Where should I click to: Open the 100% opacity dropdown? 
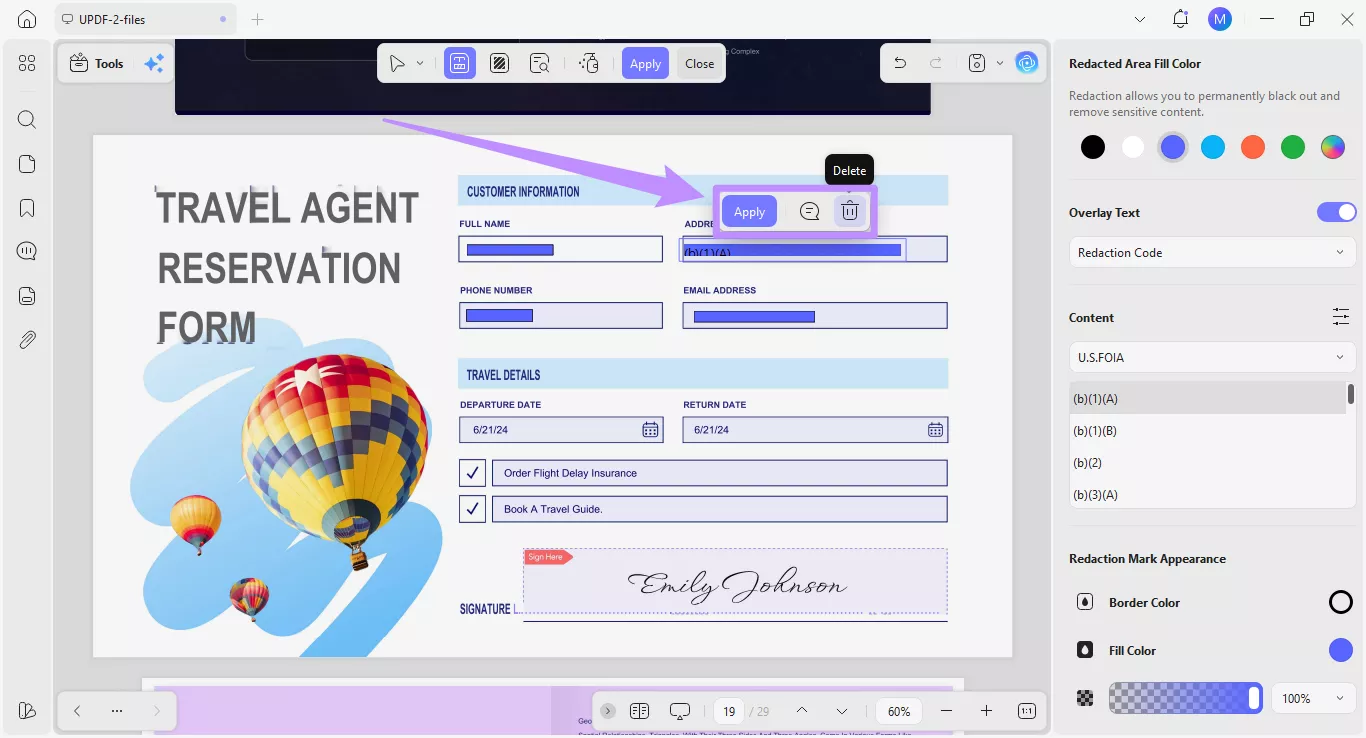[1313, 698]
